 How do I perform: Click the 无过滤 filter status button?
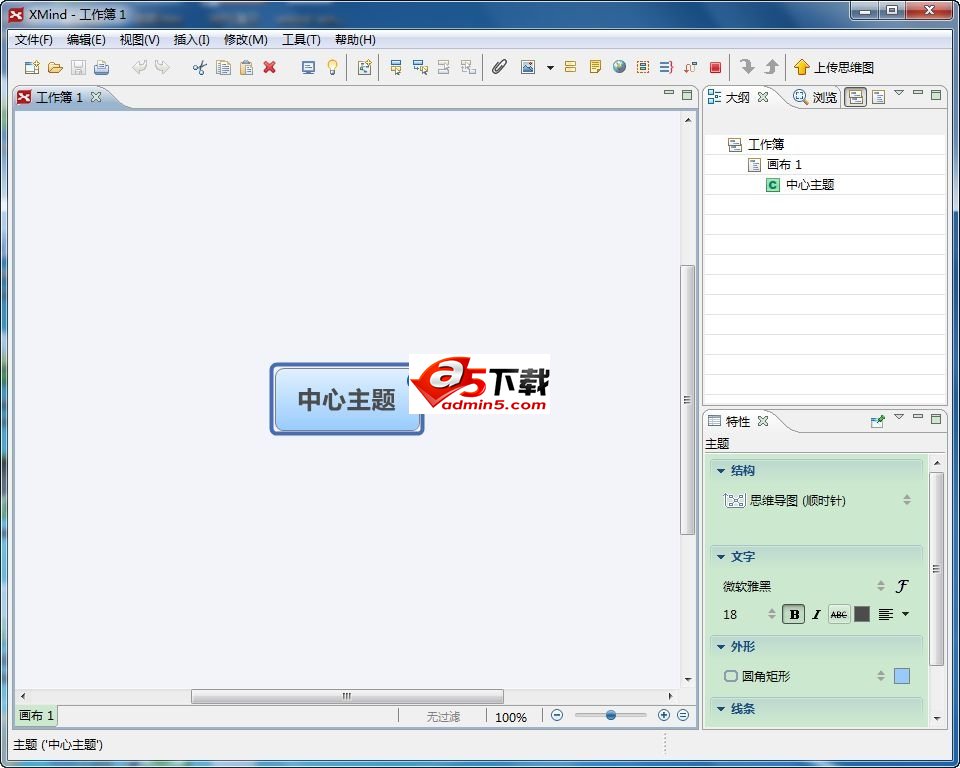click(443, 717)
